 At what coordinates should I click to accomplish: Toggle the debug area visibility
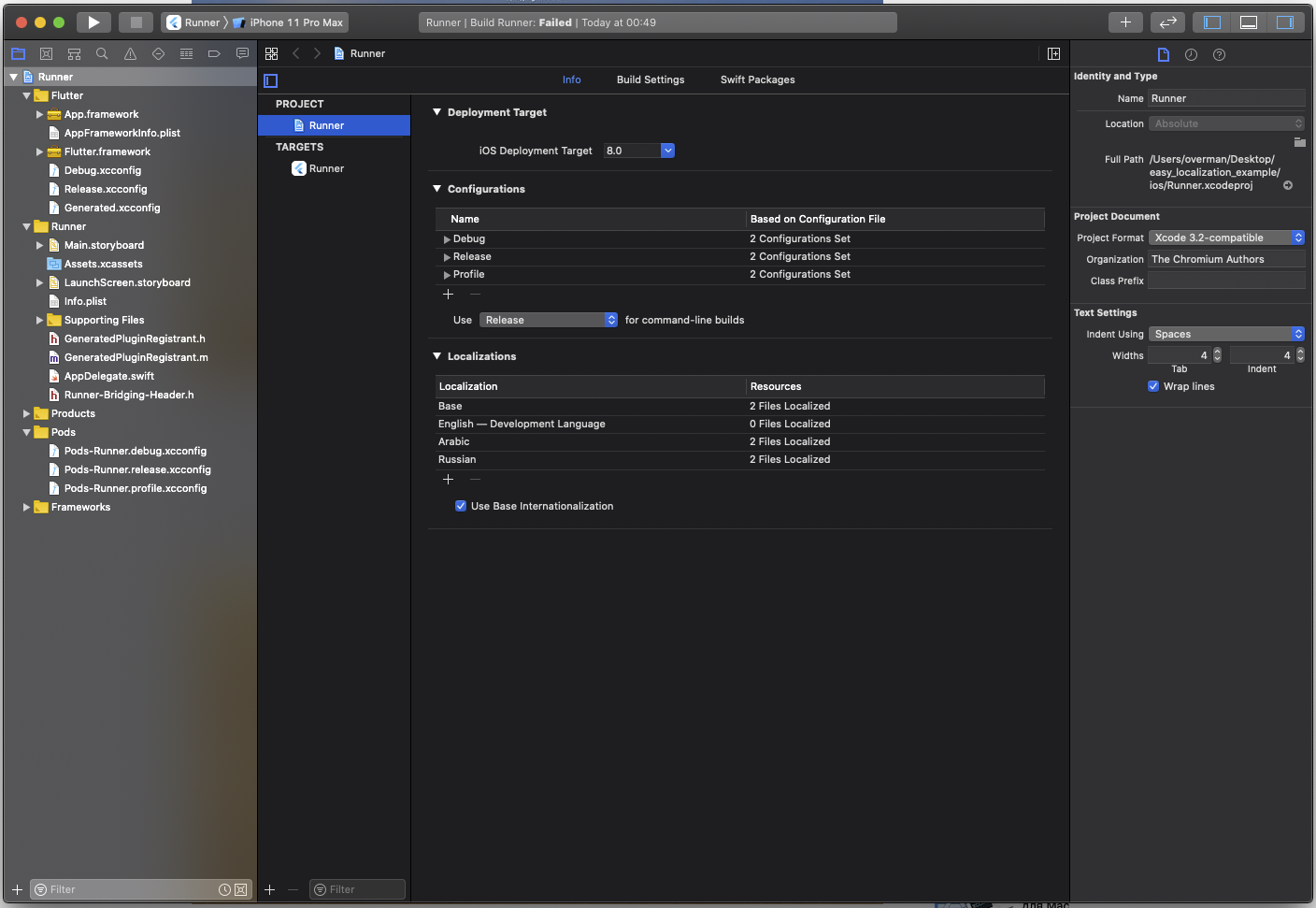click(1250, 22)
